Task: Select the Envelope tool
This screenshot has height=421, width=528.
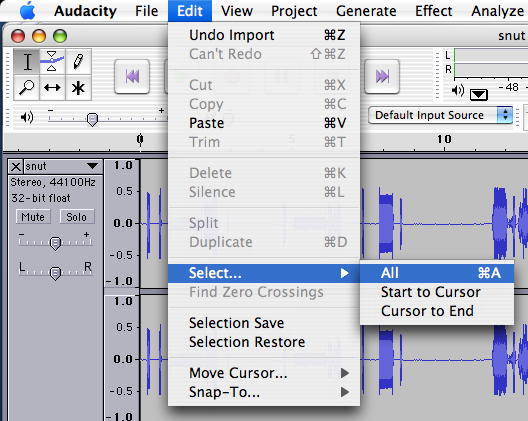Action: tap(52, 62)
